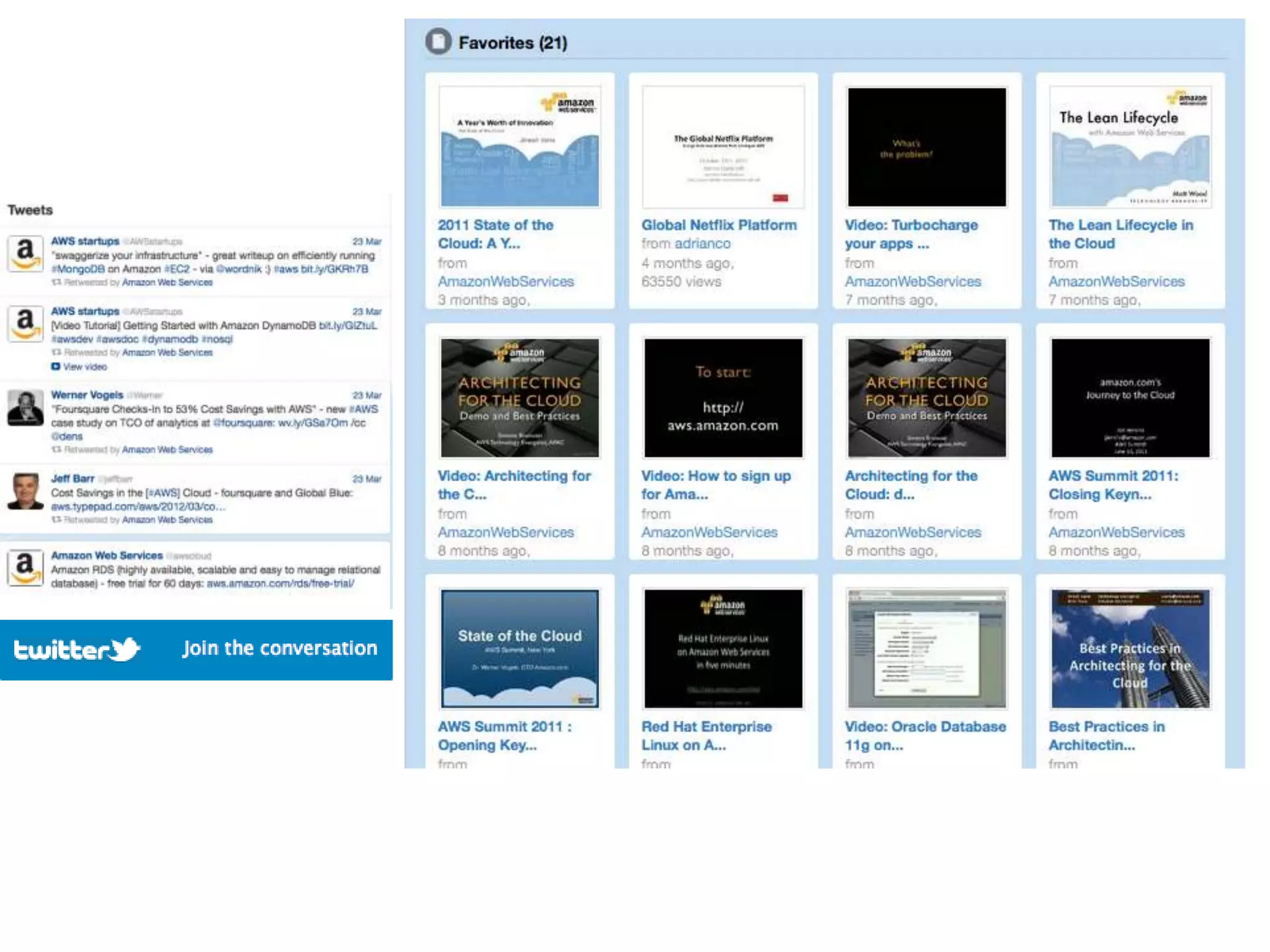Open 'Red Hat Enterprise Linux on A...' link
1270x952 pixels.
(706, 736)
